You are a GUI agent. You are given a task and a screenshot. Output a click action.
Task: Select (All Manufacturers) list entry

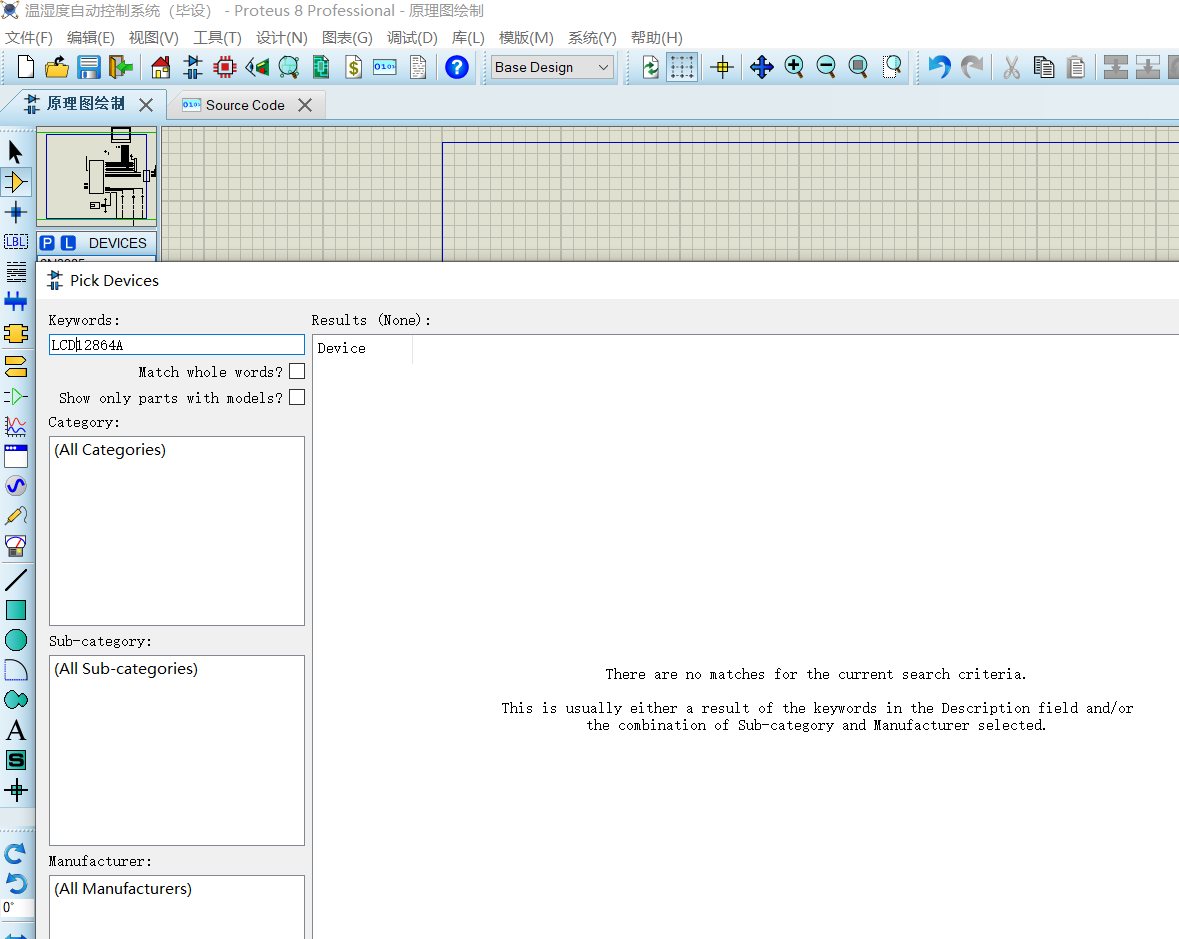(x=123, y=889)
